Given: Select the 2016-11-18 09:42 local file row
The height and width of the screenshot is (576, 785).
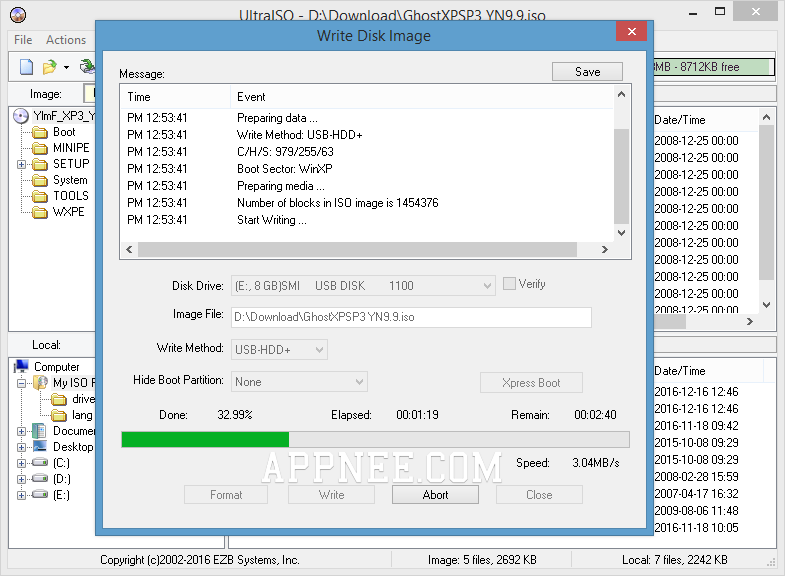Looking at the screenshot, I should (x=696, y=426).
